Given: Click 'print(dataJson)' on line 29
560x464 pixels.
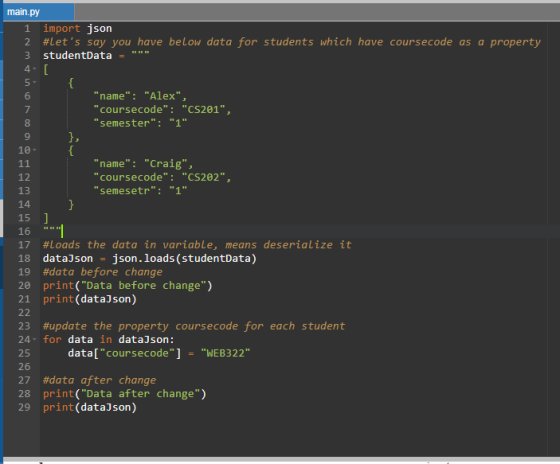Looking at the screenshot, I should pyautogui.click(x=90, y=407).
